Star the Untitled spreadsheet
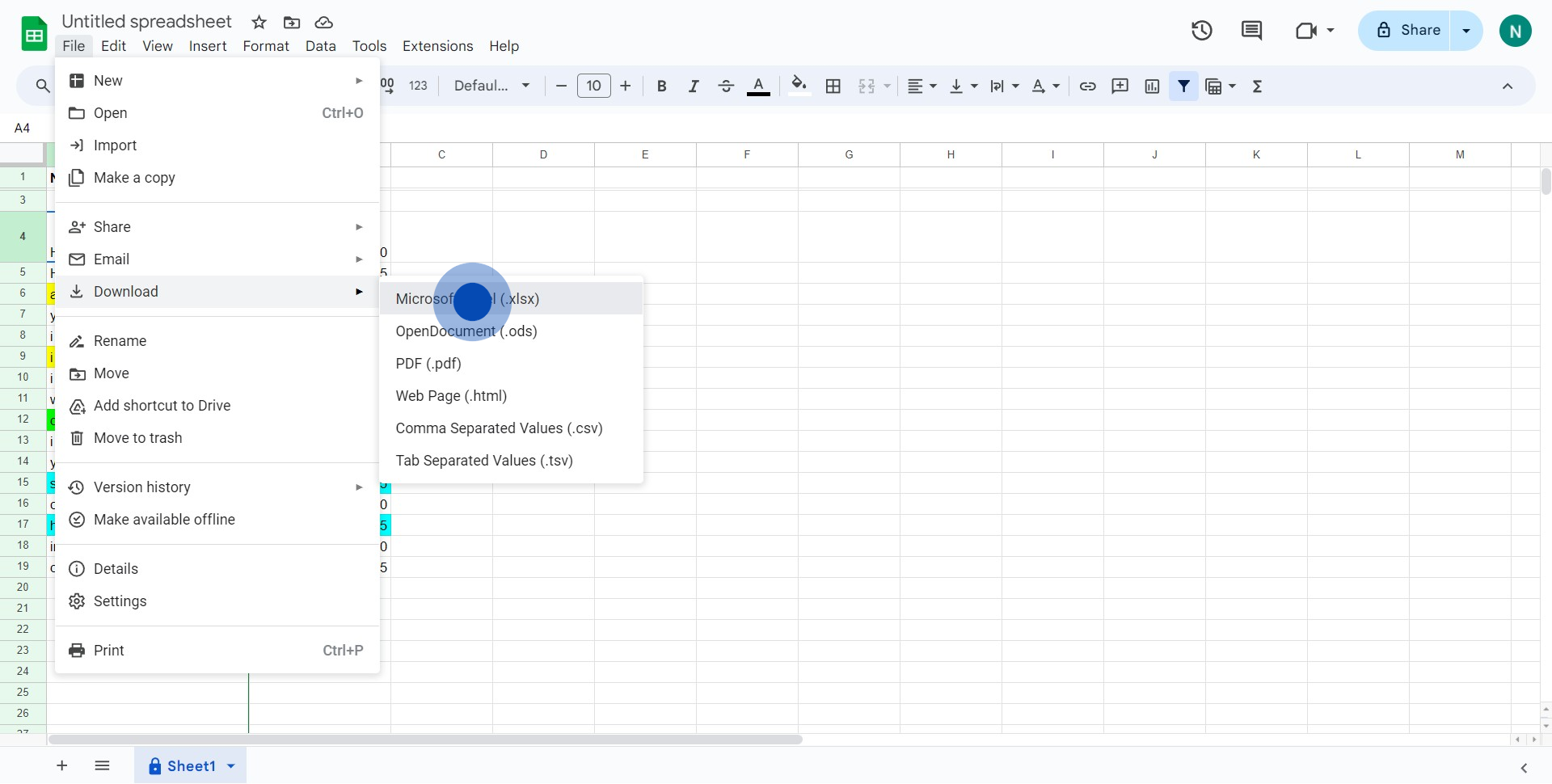The width and height of the screenshot is (1552, 784). tap(259, 23)
